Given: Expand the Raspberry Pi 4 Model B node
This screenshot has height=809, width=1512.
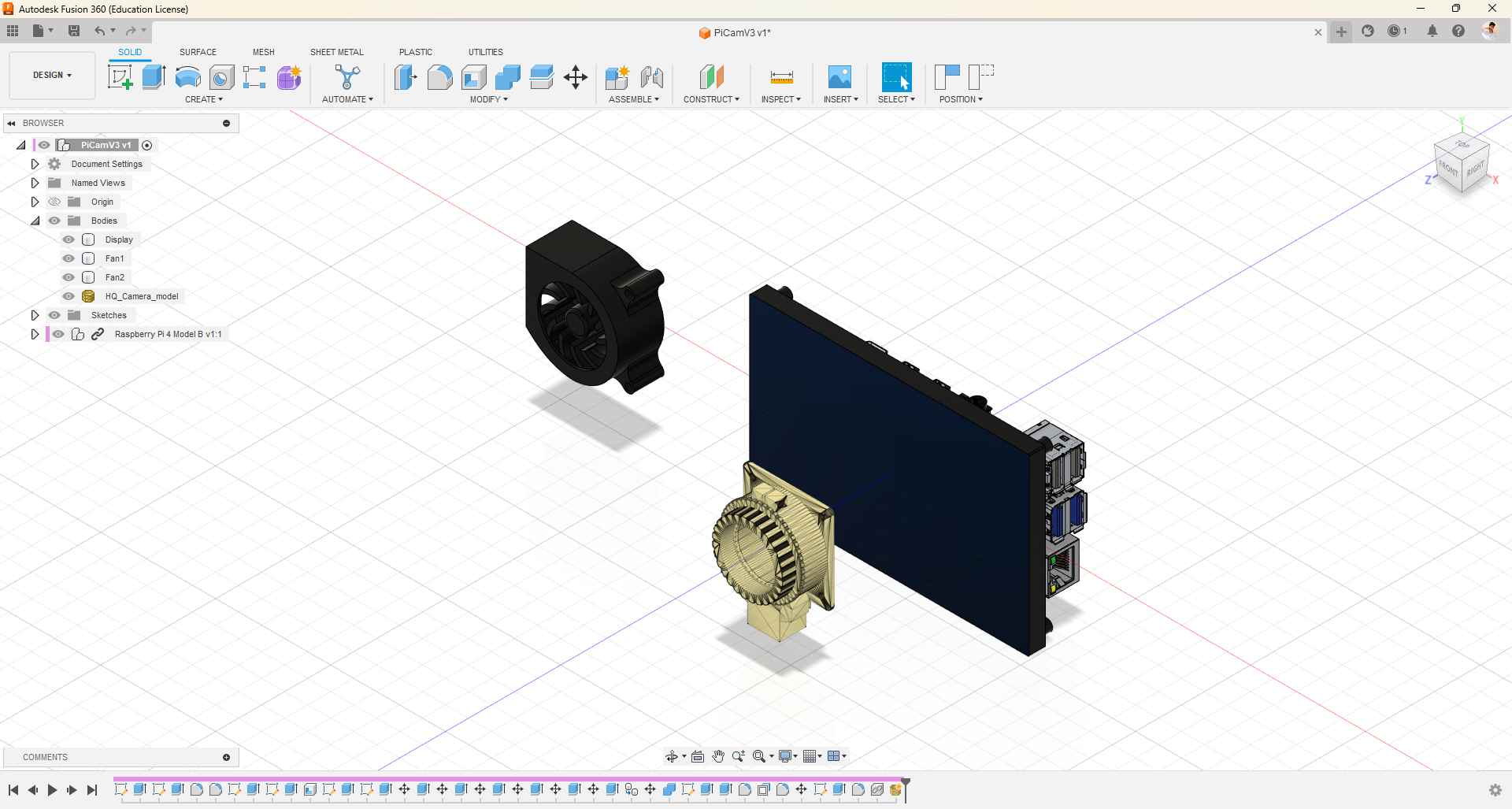Looking at the screenshot, I should (35, 334).
